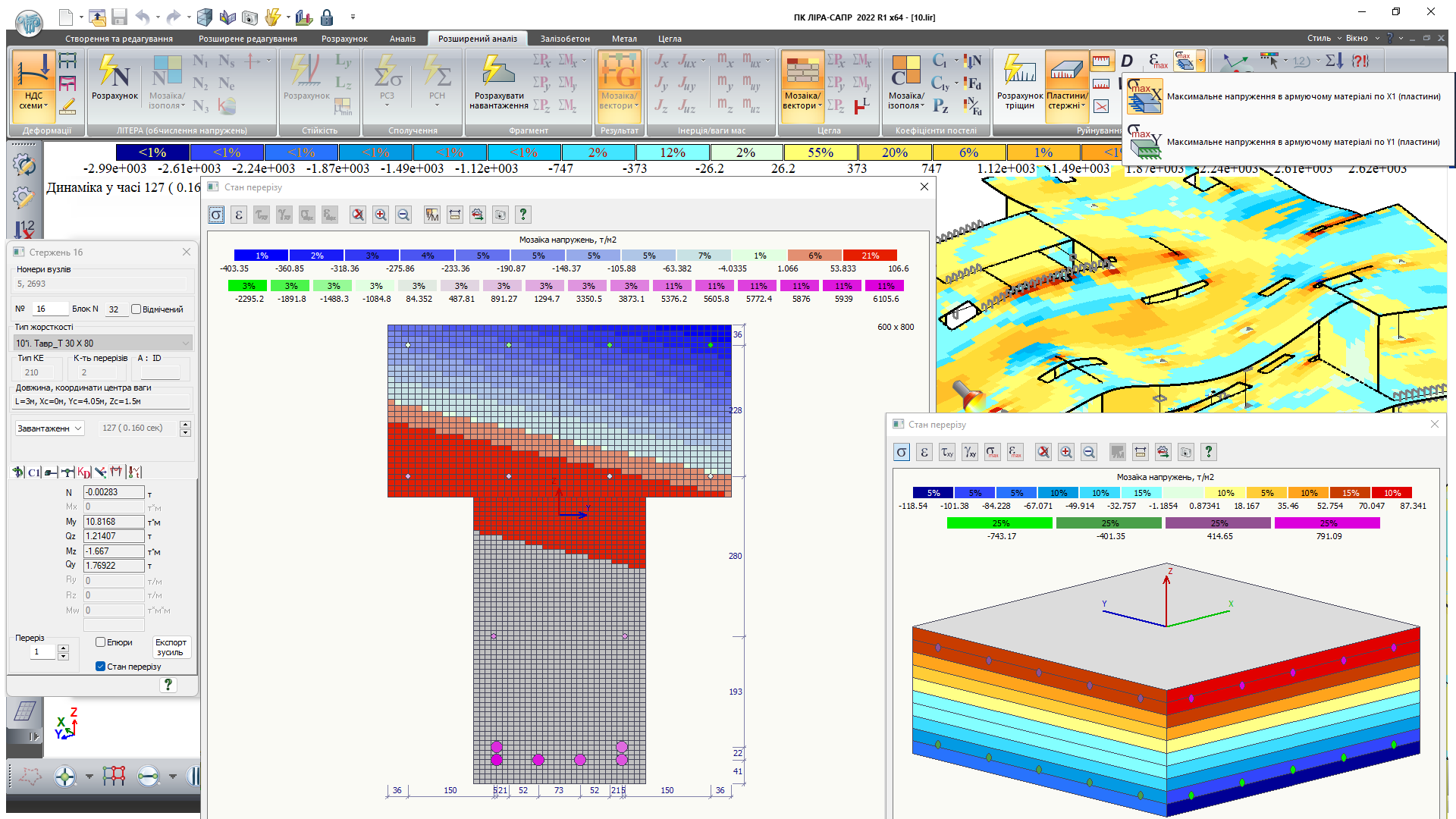This screenshot has width=1456, height=819.
Task: Expand the Завантаженн load combo box
Action: point(50,428)
